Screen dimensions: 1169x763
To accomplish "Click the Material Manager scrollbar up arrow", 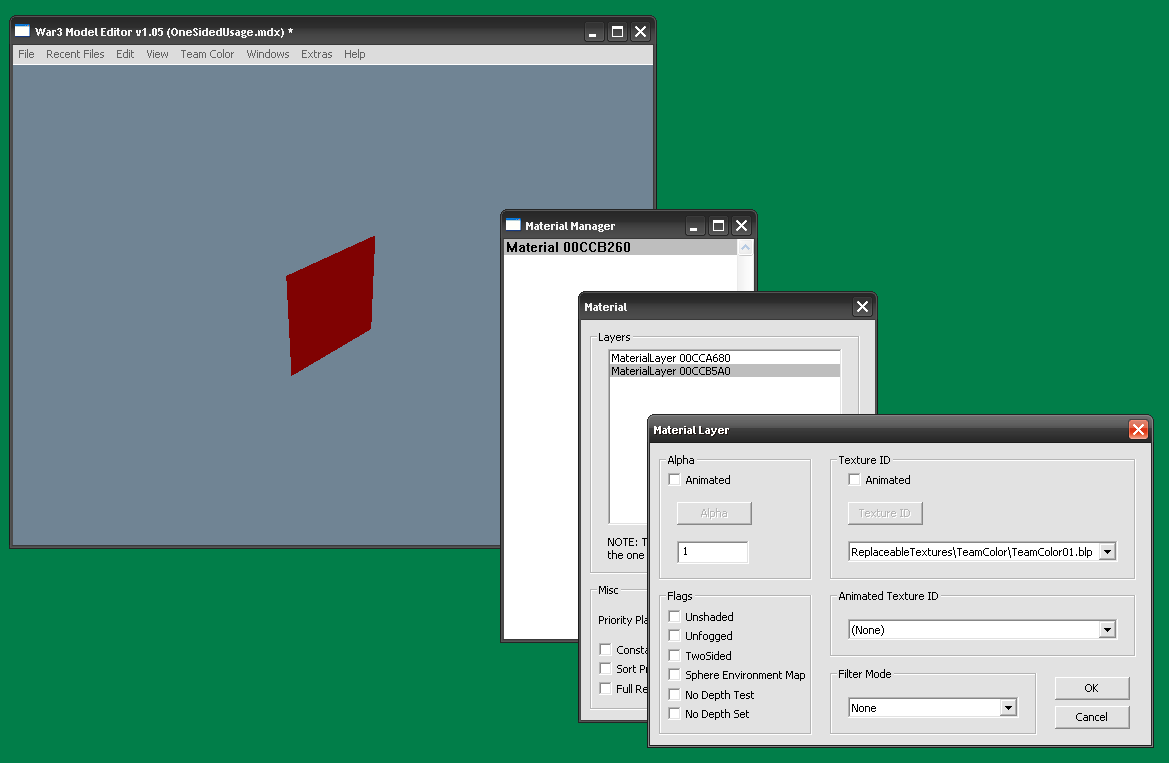I will [x=745, y=248].
